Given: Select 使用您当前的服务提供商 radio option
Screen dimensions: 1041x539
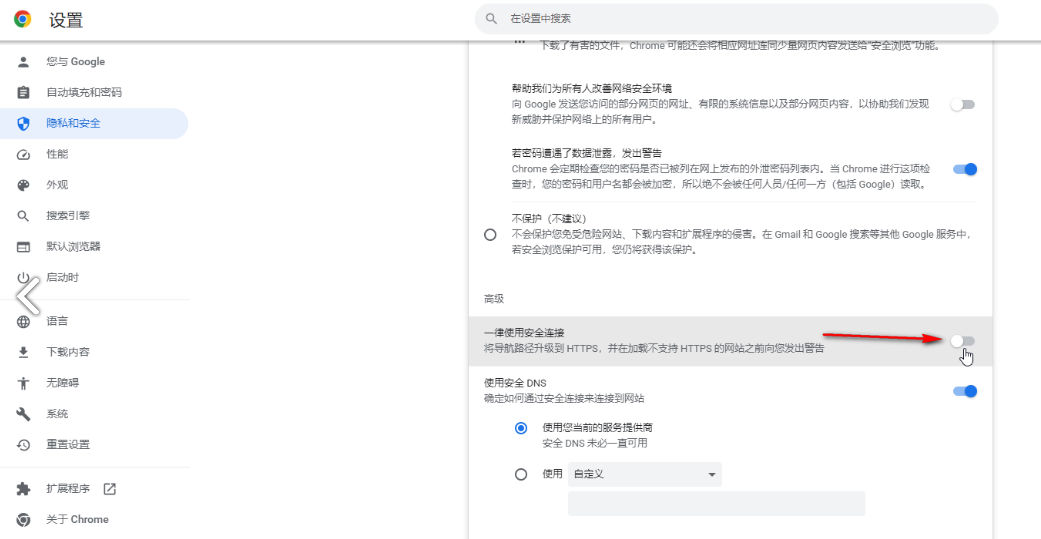Looking at the screenshot, I should (521, 428).
